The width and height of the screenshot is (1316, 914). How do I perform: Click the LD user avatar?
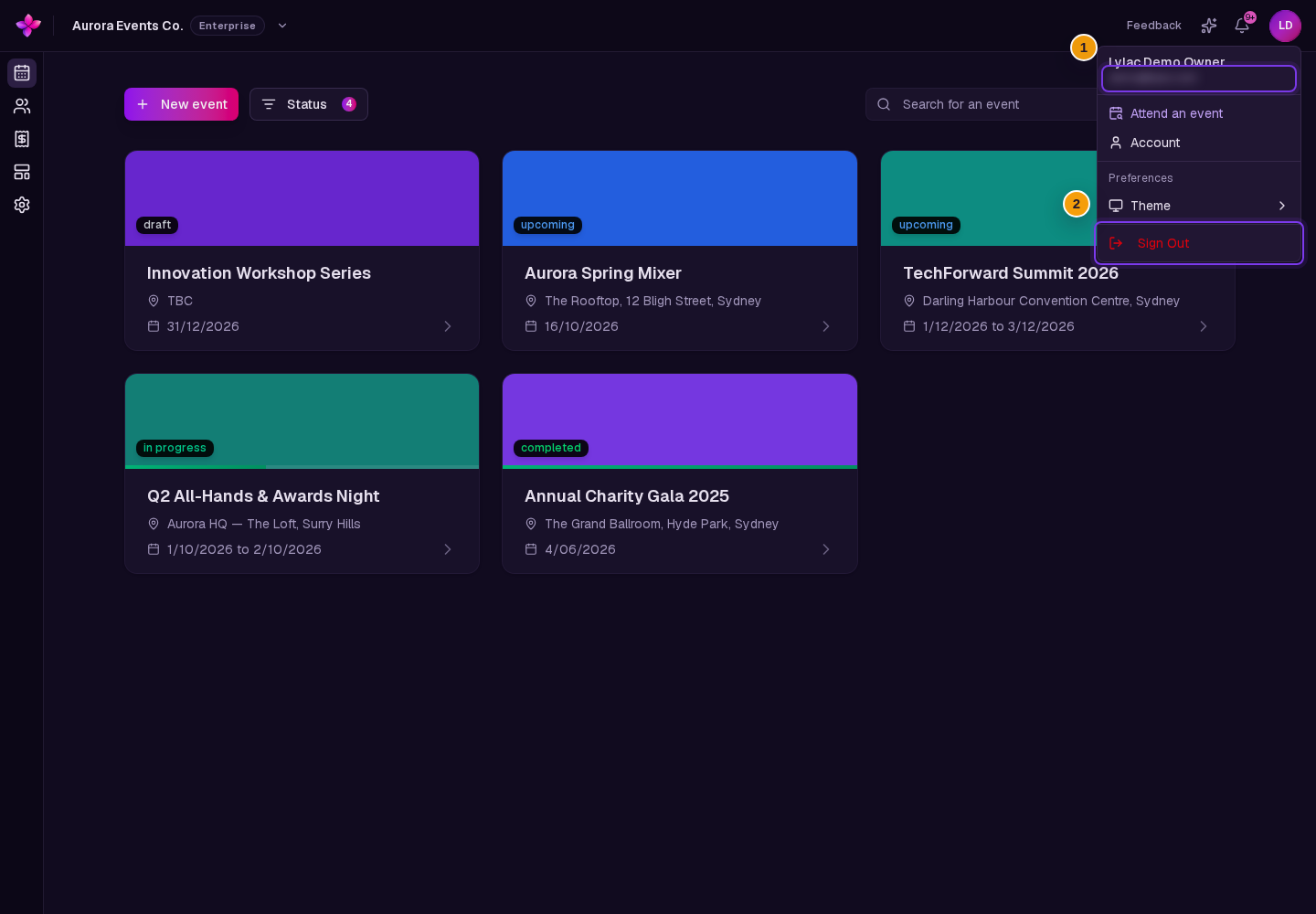tap(1285, 26)
